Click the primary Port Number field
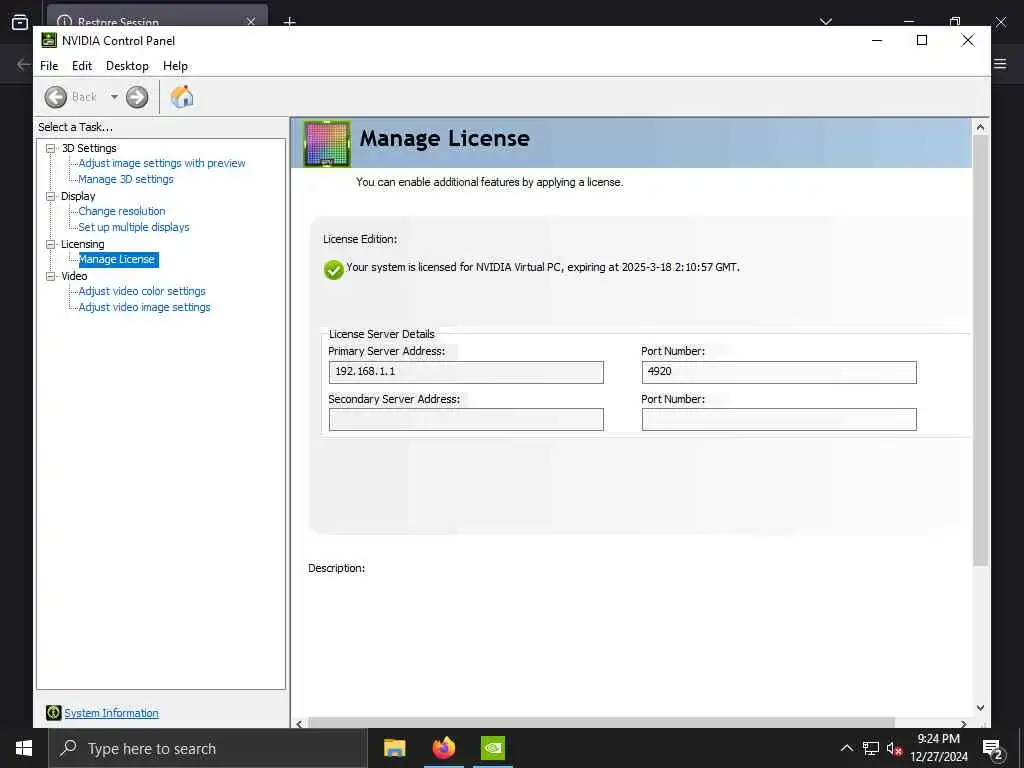The height and width of the screenshot is (768, 1024). (x=779, y=372)
